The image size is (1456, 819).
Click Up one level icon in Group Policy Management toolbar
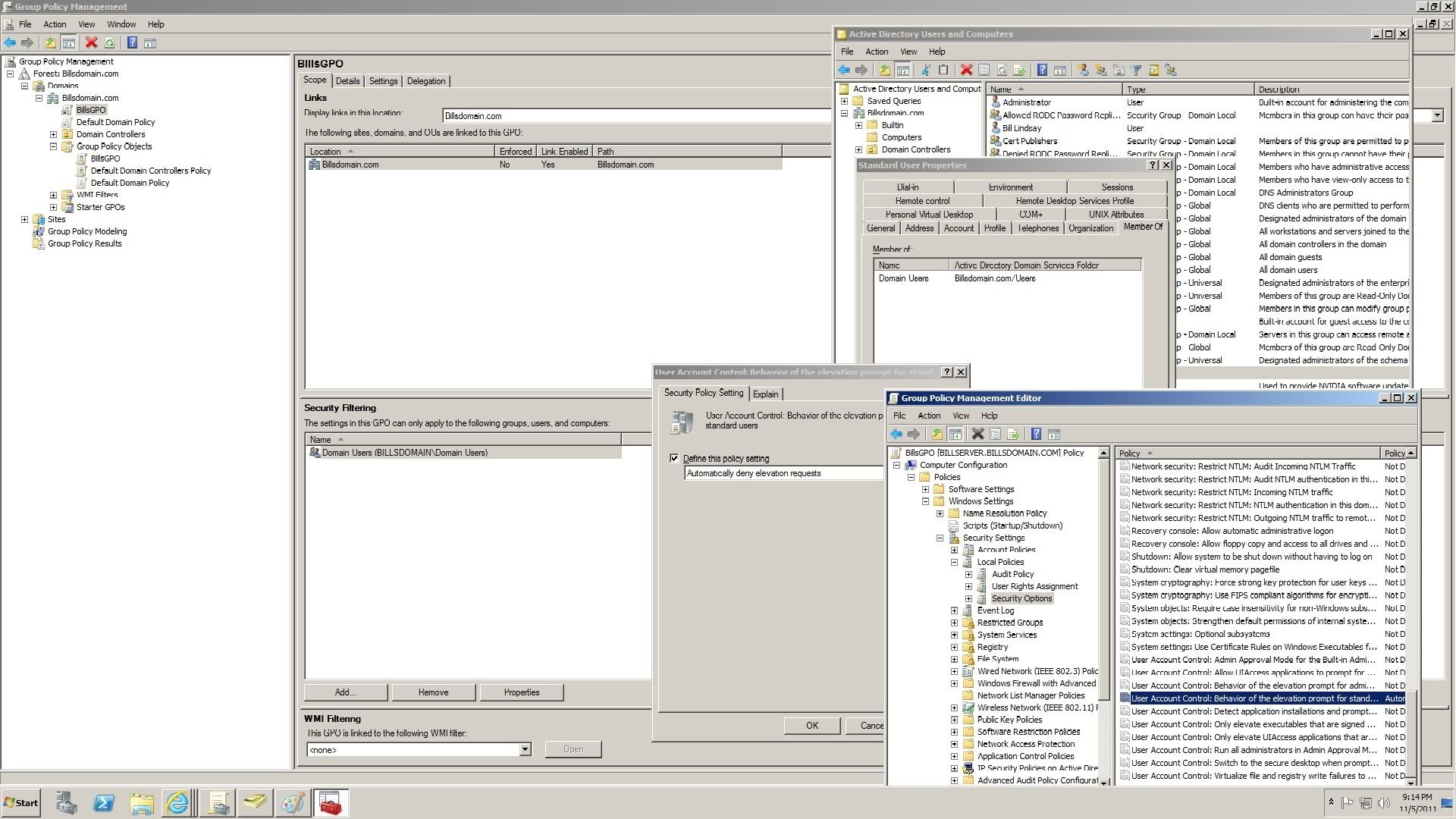tap(50, 43)
